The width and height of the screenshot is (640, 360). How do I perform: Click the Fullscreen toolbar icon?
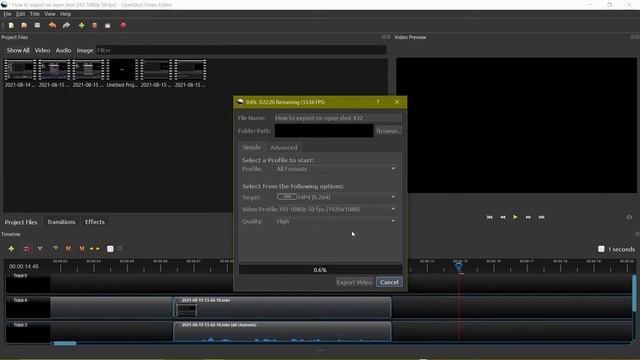(108, 25)
